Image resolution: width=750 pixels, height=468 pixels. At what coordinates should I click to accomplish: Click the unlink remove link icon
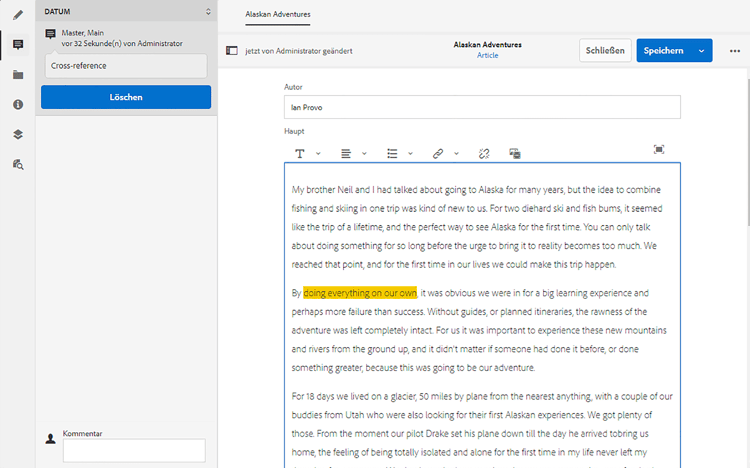[x=484, y=154]
